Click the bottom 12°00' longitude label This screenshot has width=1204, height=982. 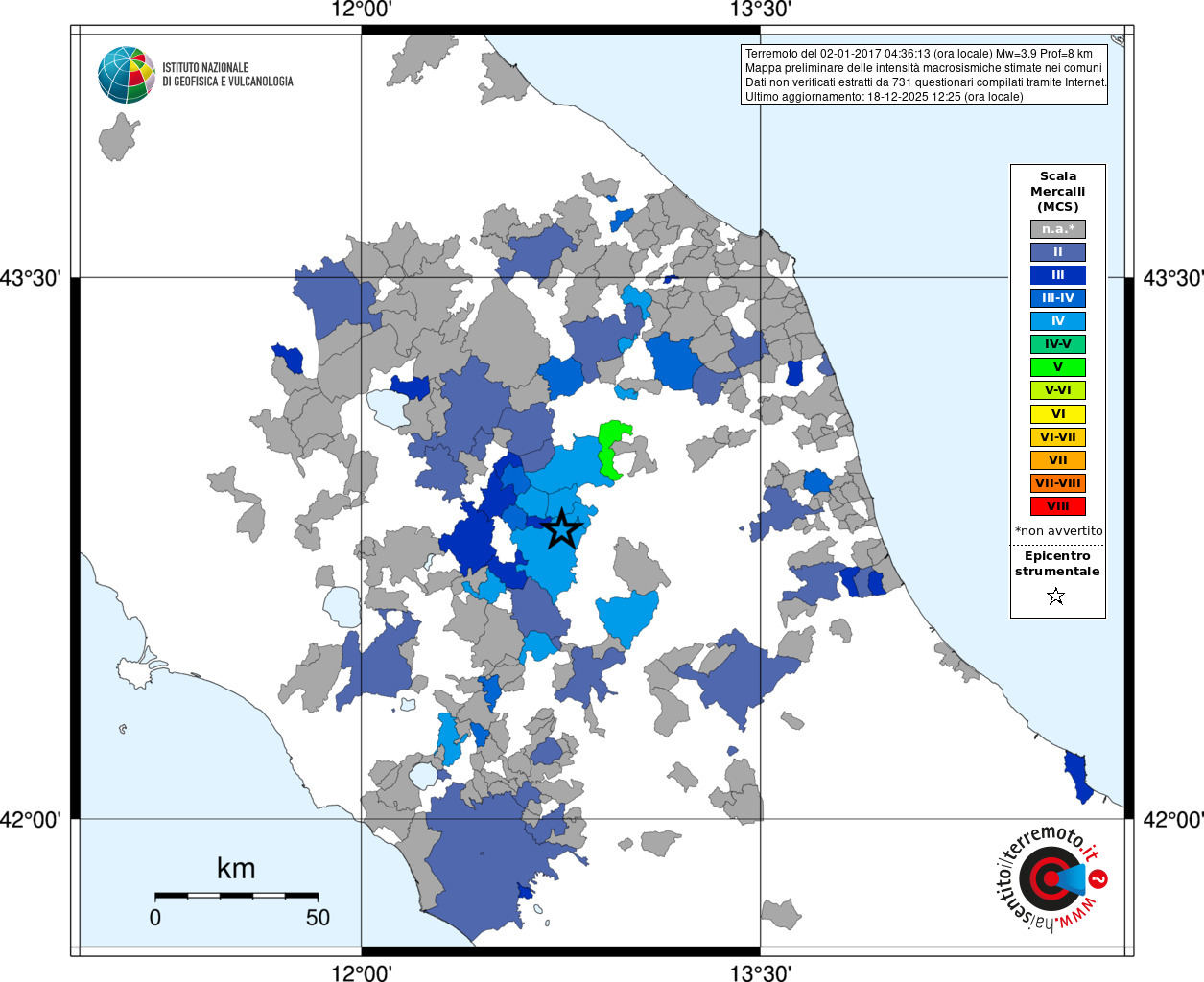click(361, 973)
